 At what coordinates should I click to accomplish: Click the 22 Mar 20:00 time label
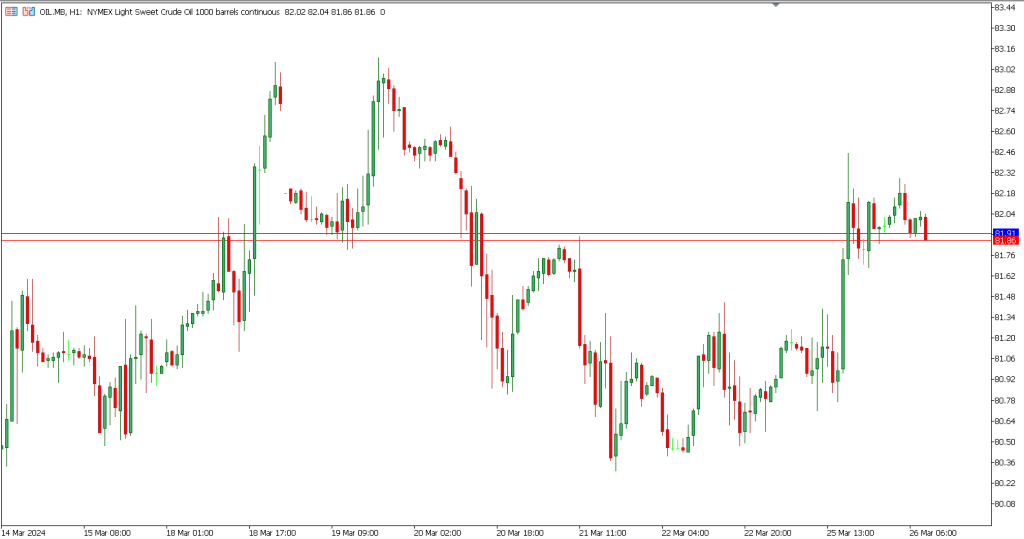coord(767,533)
